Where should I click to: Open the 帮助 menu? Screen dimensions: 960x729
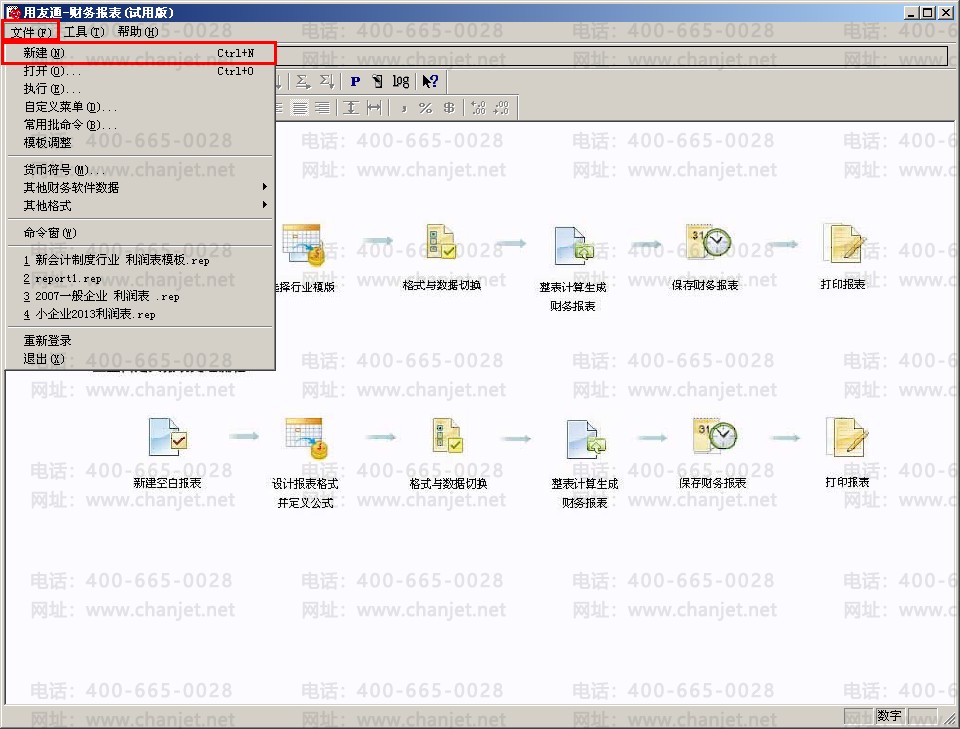pyautogui.click(x=138, y=32)
